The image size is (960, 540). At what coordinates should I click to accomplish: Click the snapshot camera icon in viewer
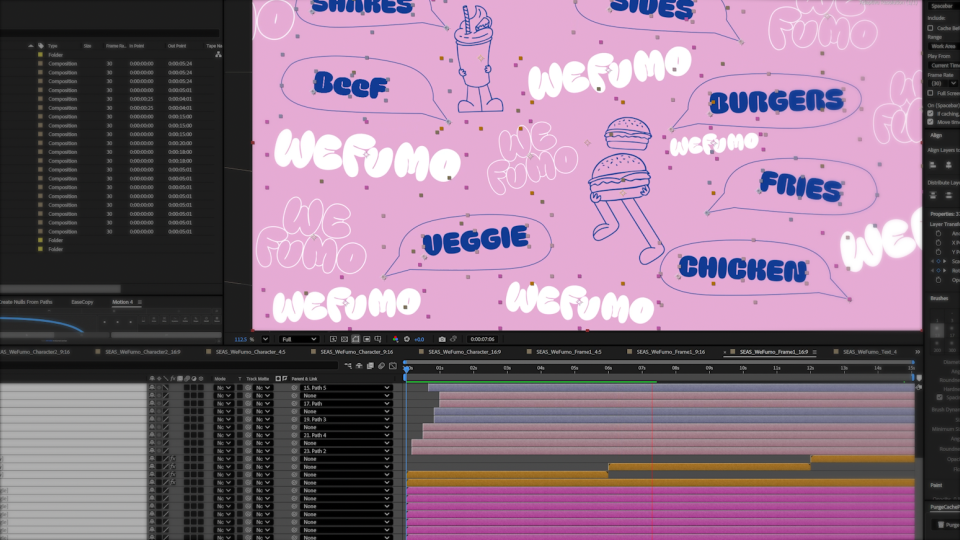pos(442,339)
